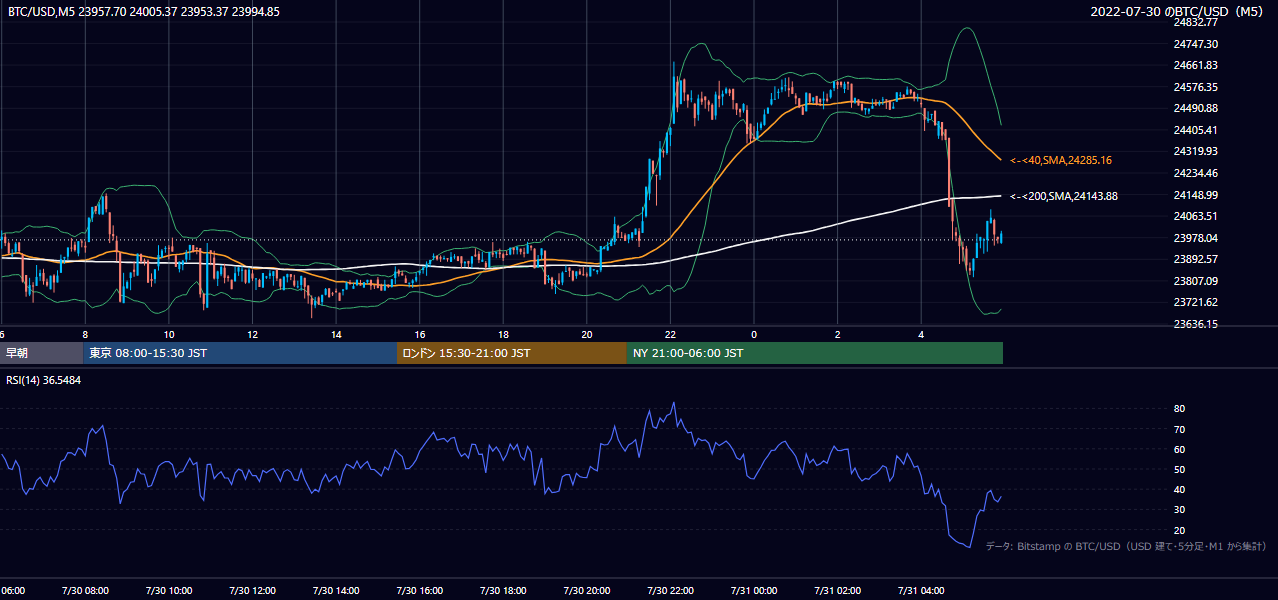1278x600 pixels.
Task: Select the 80 level on RSI scale
Action: point(1180,409)
